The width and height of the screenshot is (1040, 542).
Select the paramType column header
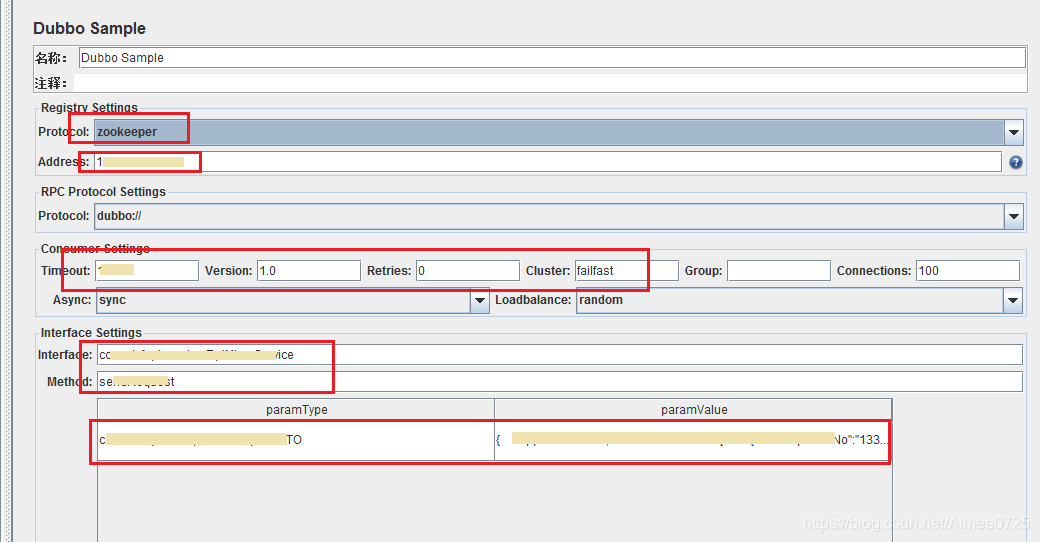296,409
